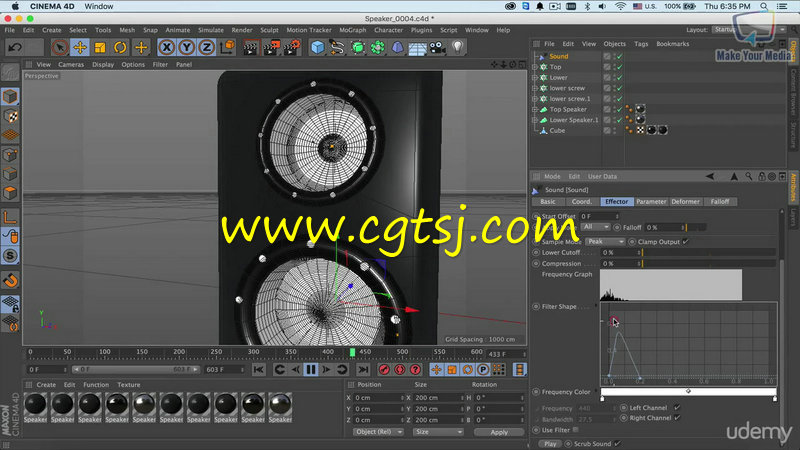Toggle Left Channel checkbox
800x450 pixels.
(x=677, y=408)
